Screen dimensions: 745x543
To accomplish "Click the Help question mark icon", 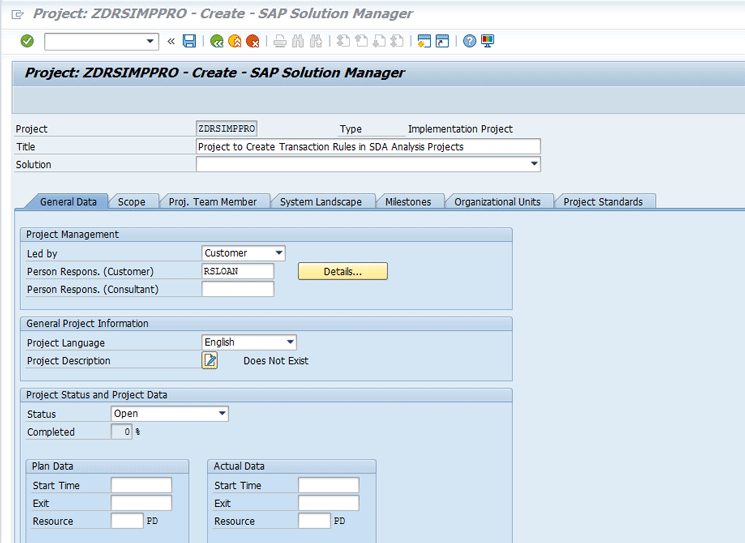I will (x=469, y=41).
